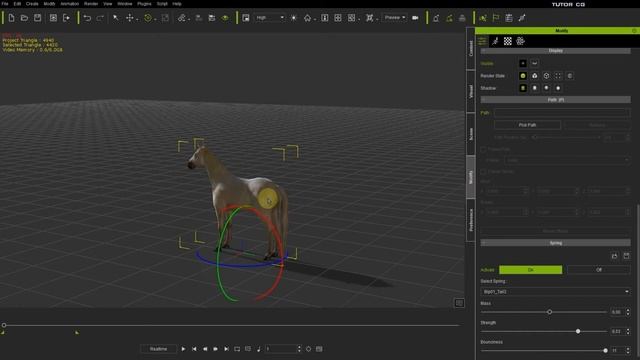Choose the Select arrow tool
The width and height of the screenshot is (640, 360).
[116, 18]
